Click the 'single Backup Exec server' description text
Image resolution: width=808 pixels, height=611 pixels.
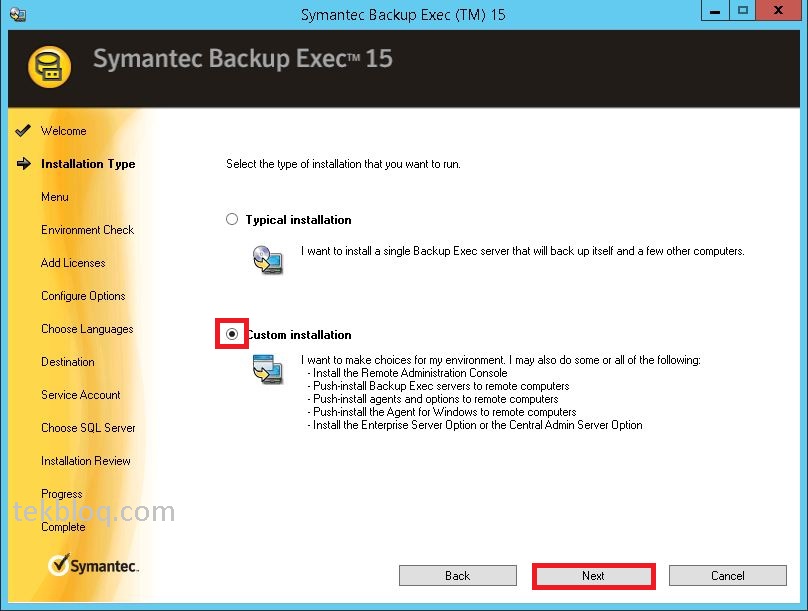(523, 251)
